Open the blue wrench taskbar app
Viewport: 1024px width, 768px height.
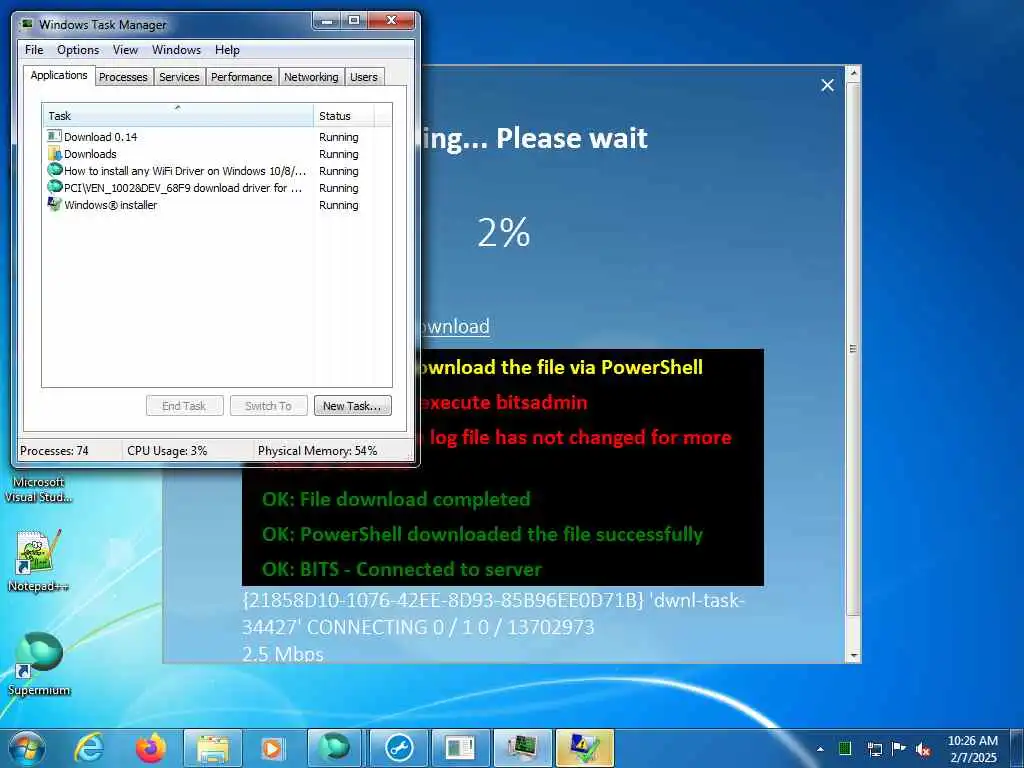[398, 748]
